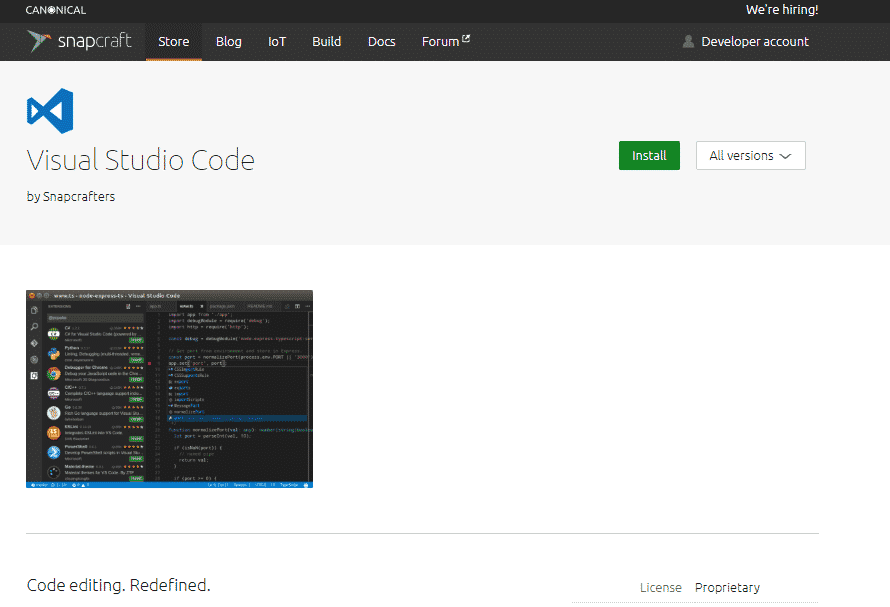This screenshot has width=890, height=607.
Task: Go to the Blog tab
Action: [x=229, y=42]
